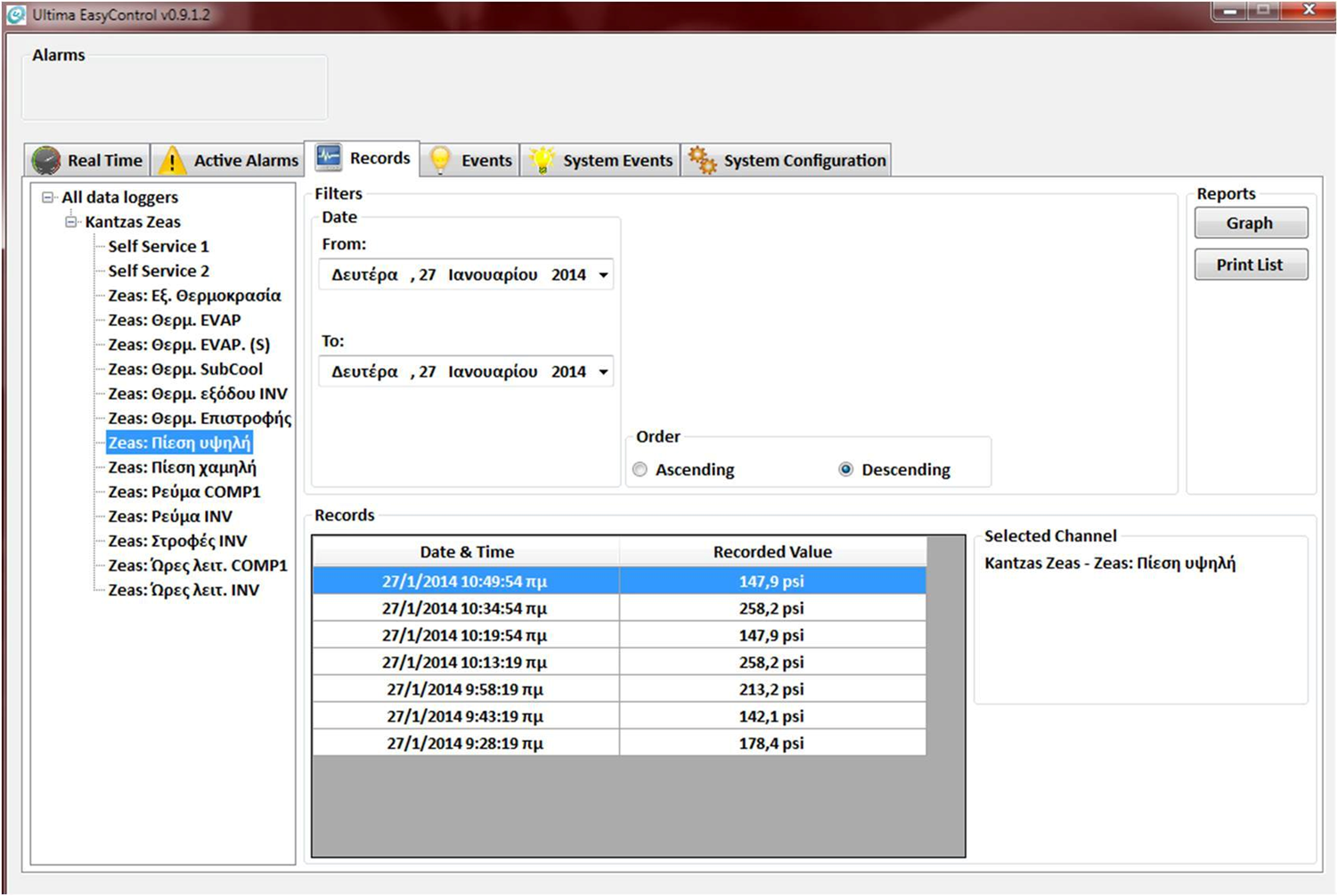Select the 258,2 psi record at 10:34:54

pos(618,608)
